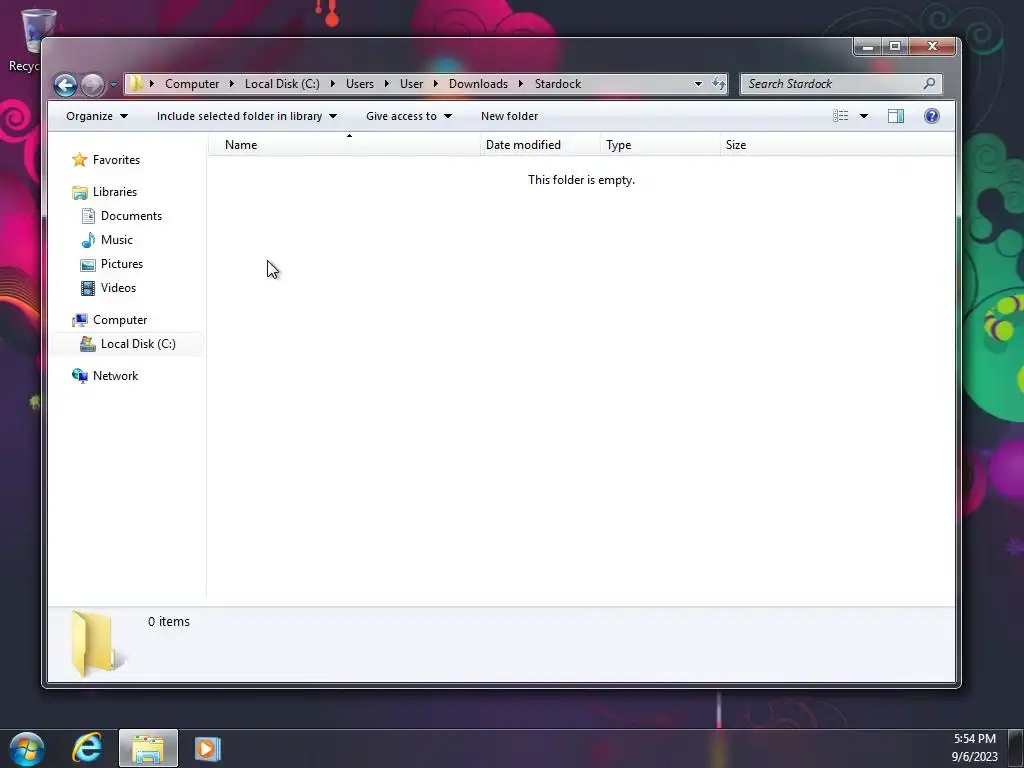This screenshot has width=1024, height=768.
Task: Minimize the Explorer window
Action: 868,46
